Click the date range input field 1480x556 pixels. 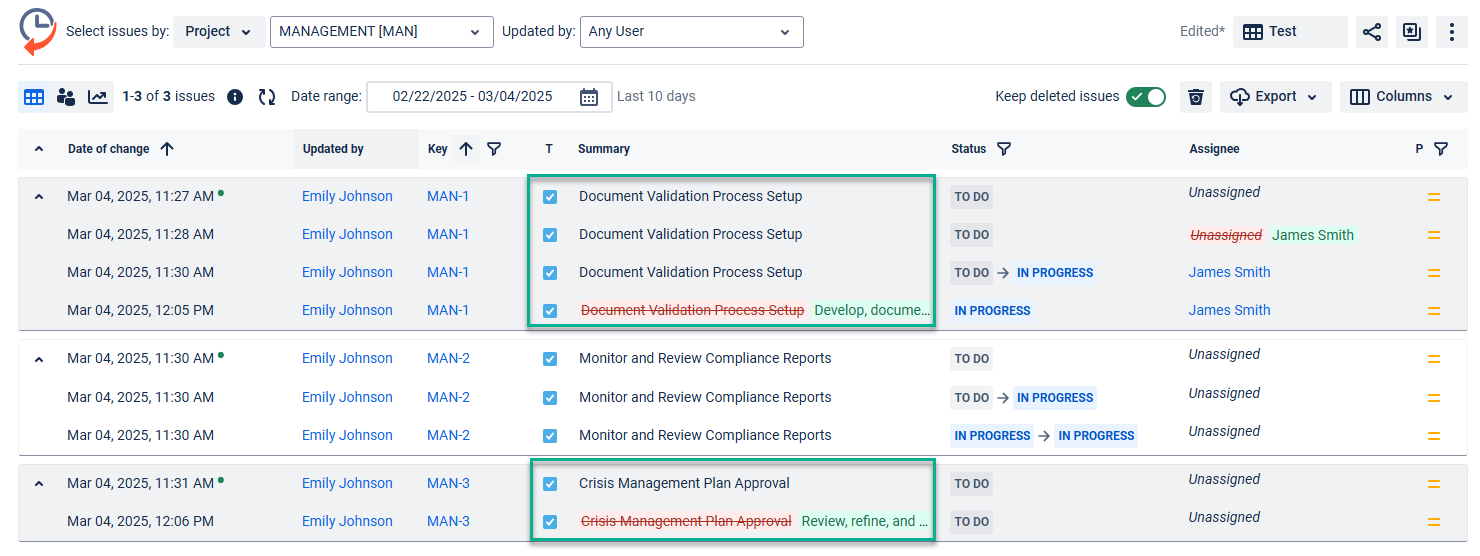[472, 97]
